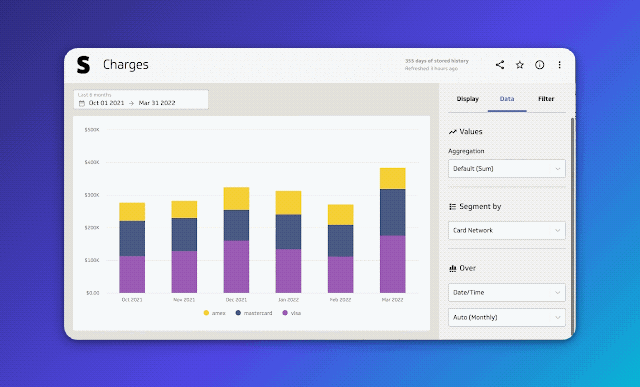
Task: Toggle the amex legend item
Action: tap(214, 313)
